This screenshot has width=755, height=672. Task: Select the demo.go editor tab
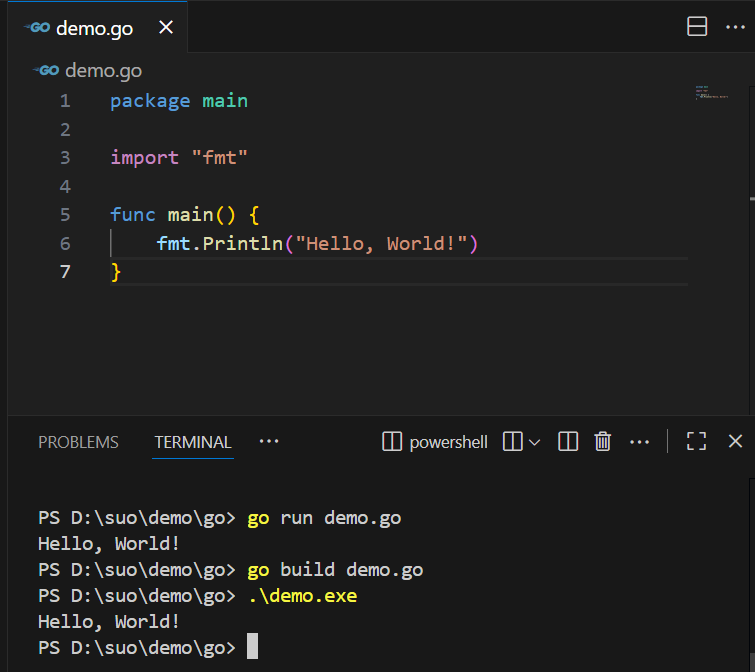pos(98,27)
